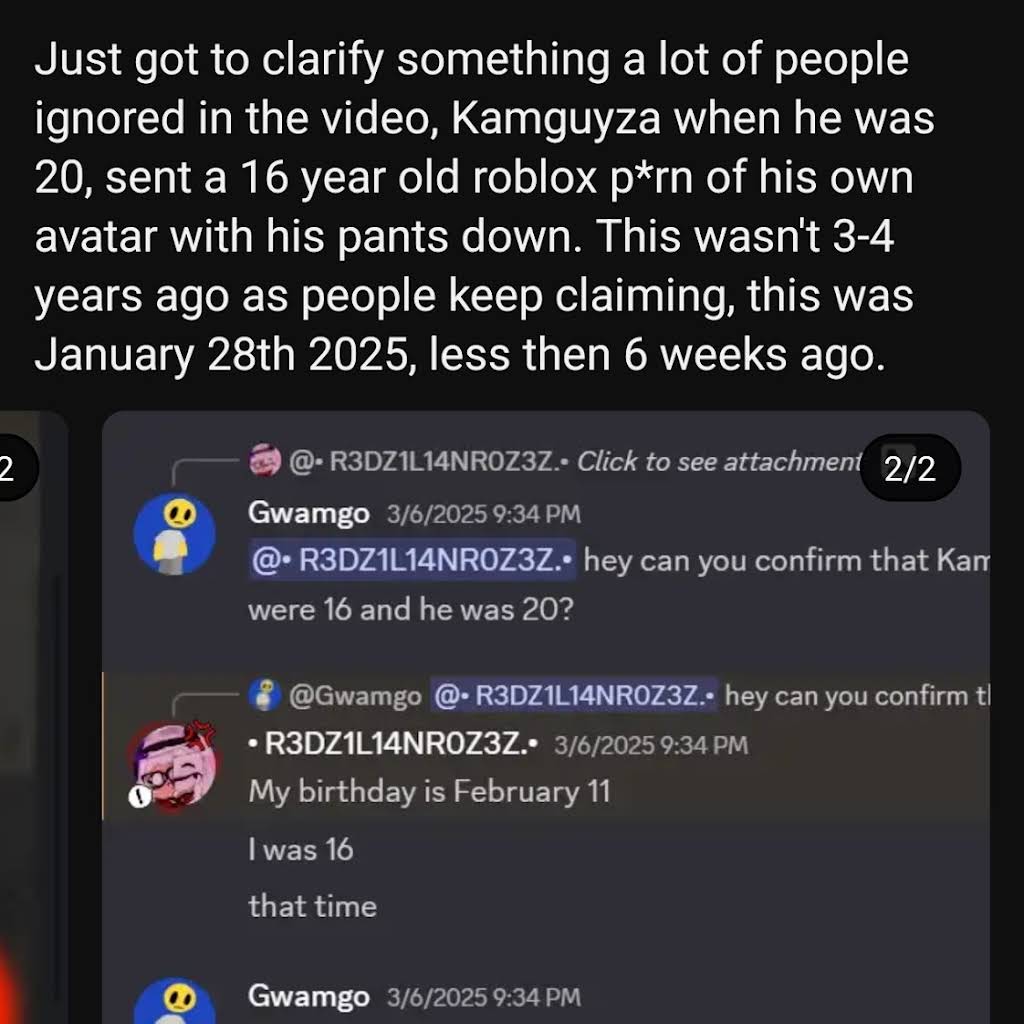
Task: Click the timestamp on Gwamgo's first message
Action: click(483, 515)
